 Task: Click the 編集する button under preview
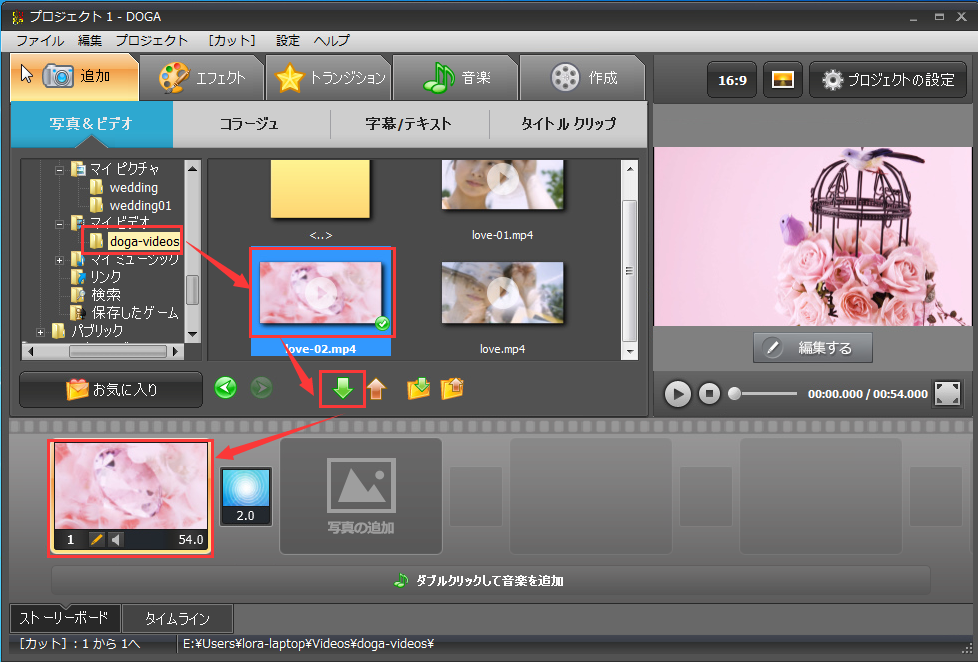pos(812,348)
